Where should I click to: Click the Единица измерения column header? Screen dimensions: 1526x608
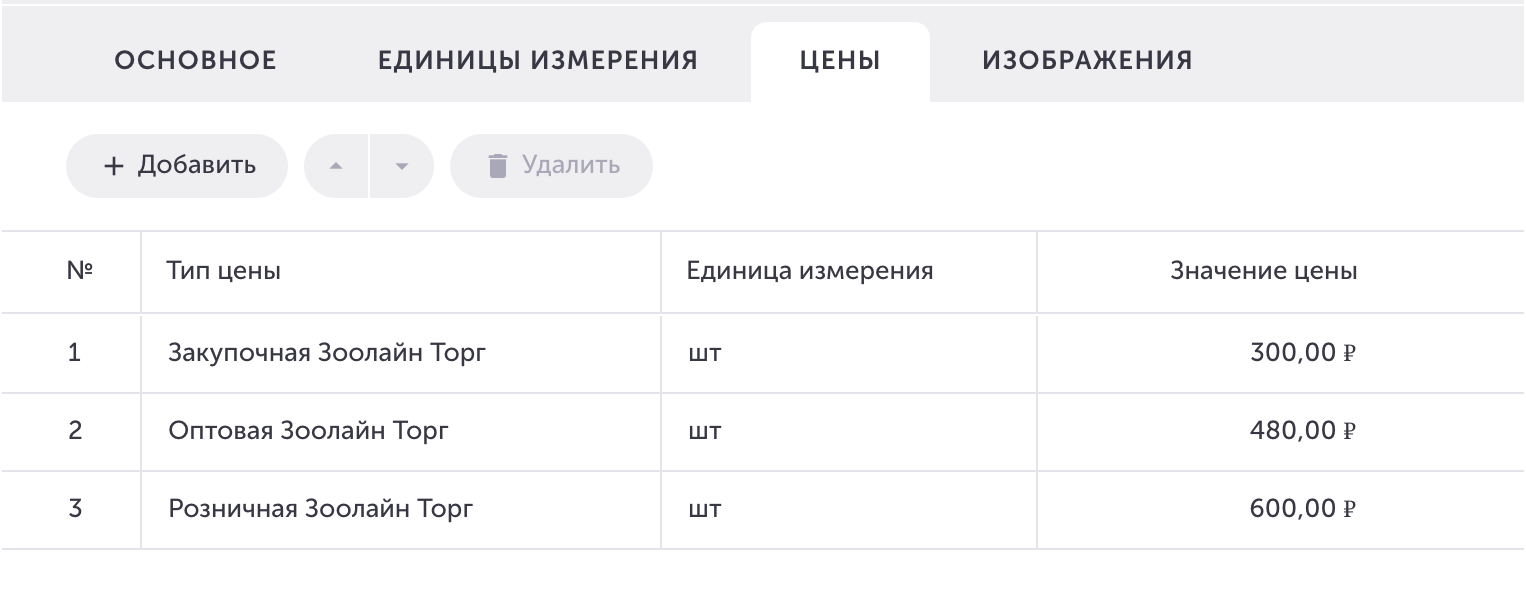click(x=810, y=271)
